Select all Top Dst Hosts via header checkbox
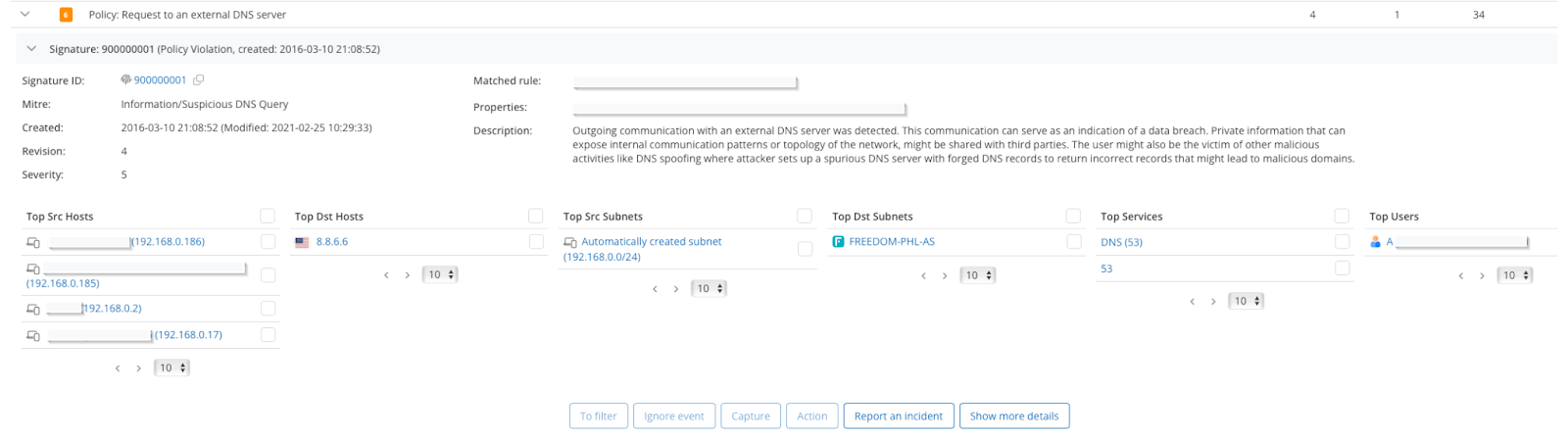1568x439 pixels. (535, 217)
